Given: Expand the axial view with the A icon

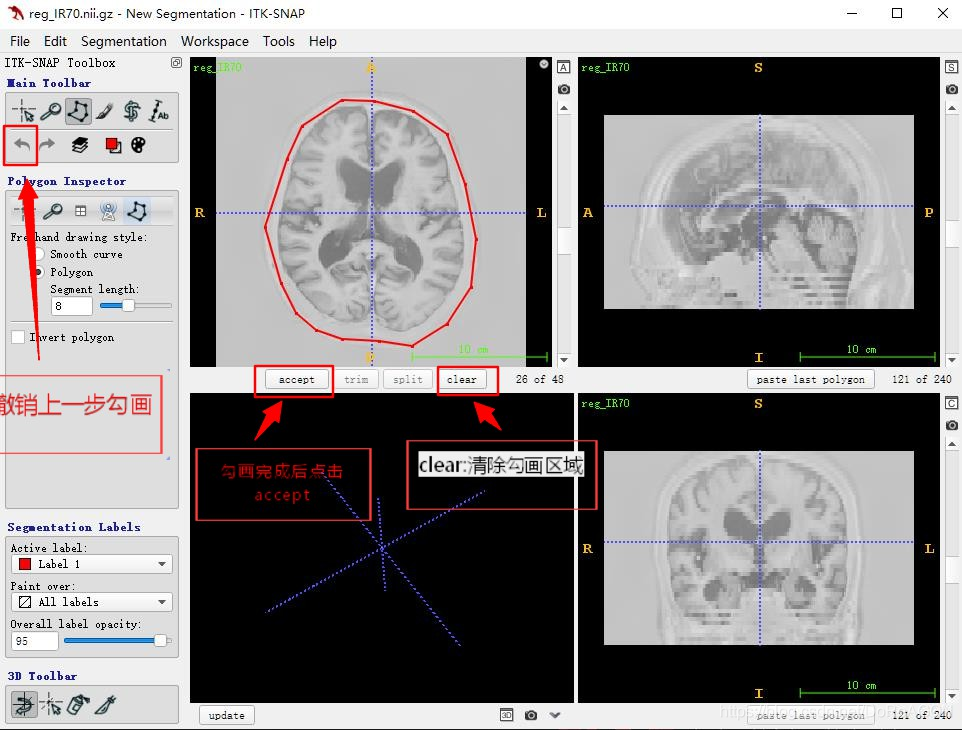Looking at the screenshot, I should click(x=563, y=67).
